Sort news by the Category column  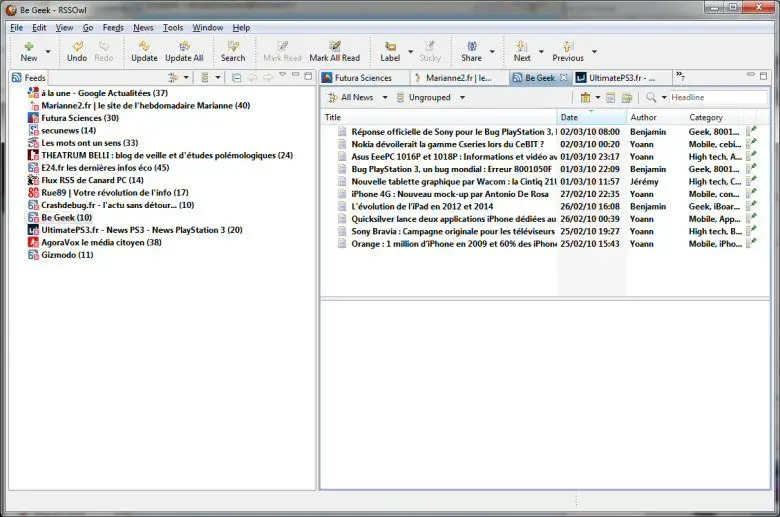714,117
